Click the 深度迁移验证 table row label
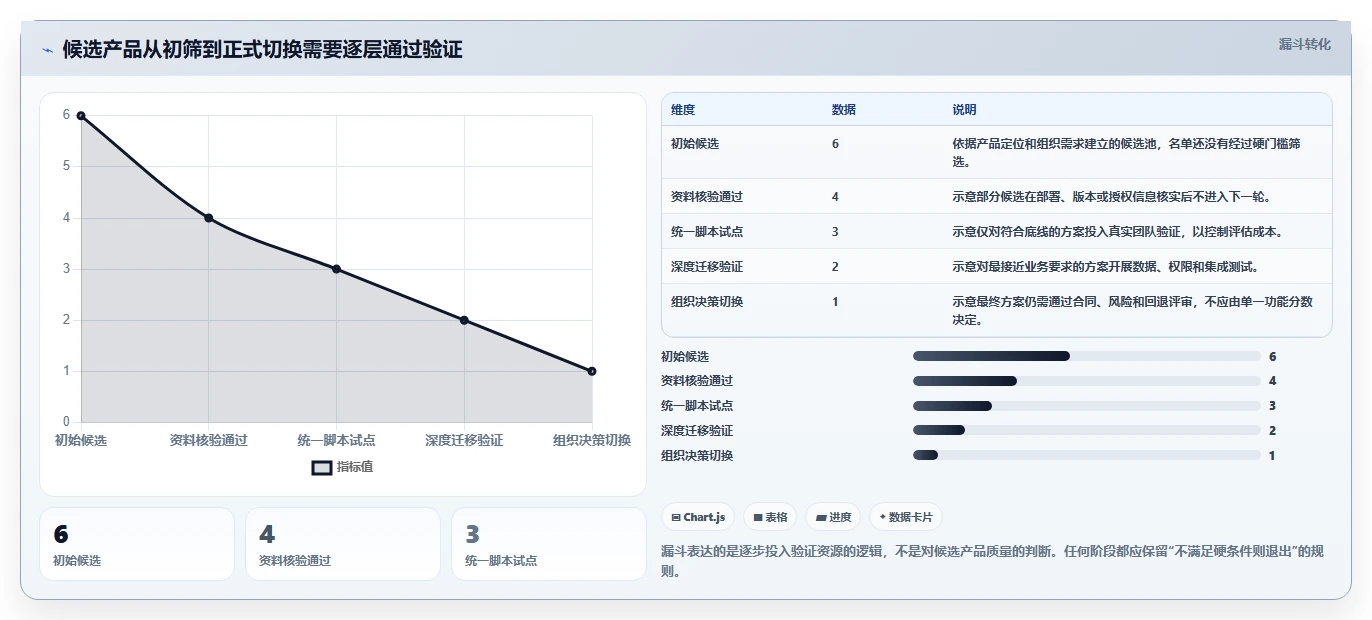The width and height of the screenshot is (1372, 620). (x=707, y=267)
